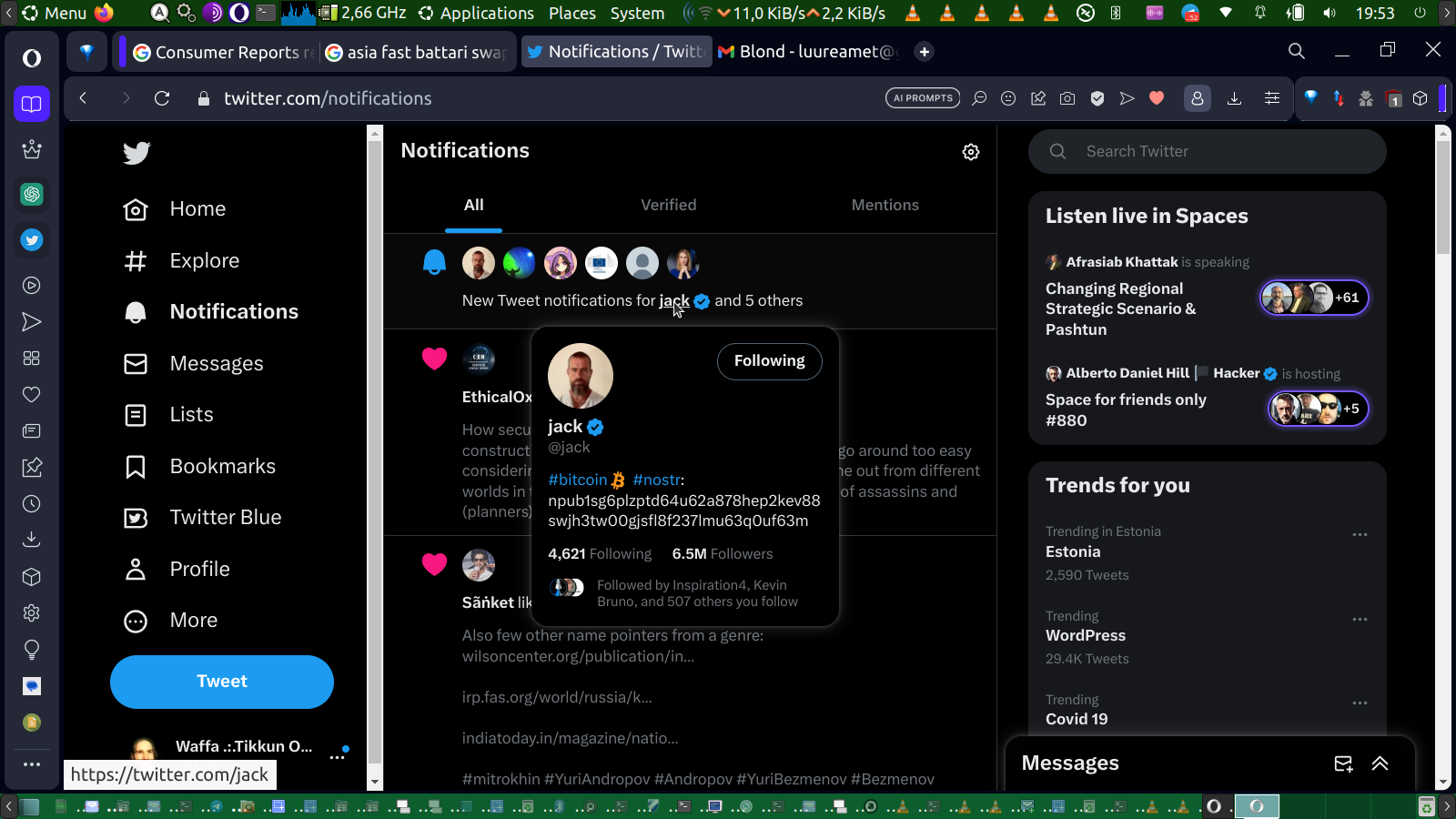Open Lists page
The width and height of the screenshot is (1456, 819).
point(168,415)
